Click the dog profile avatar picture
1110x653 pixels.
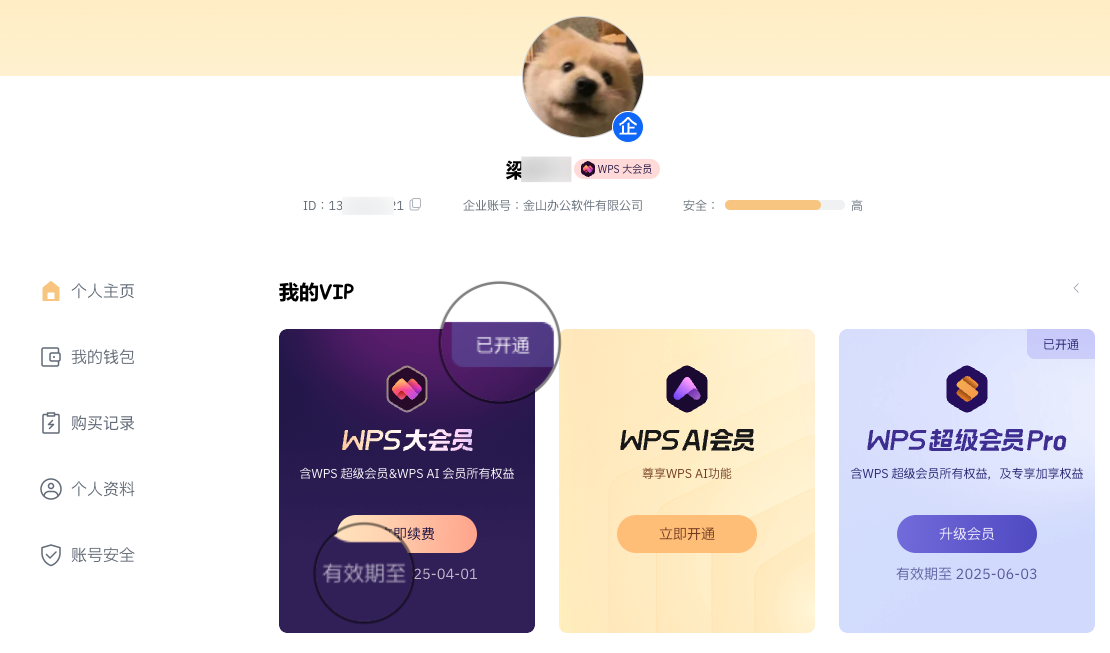pos(583,76)
